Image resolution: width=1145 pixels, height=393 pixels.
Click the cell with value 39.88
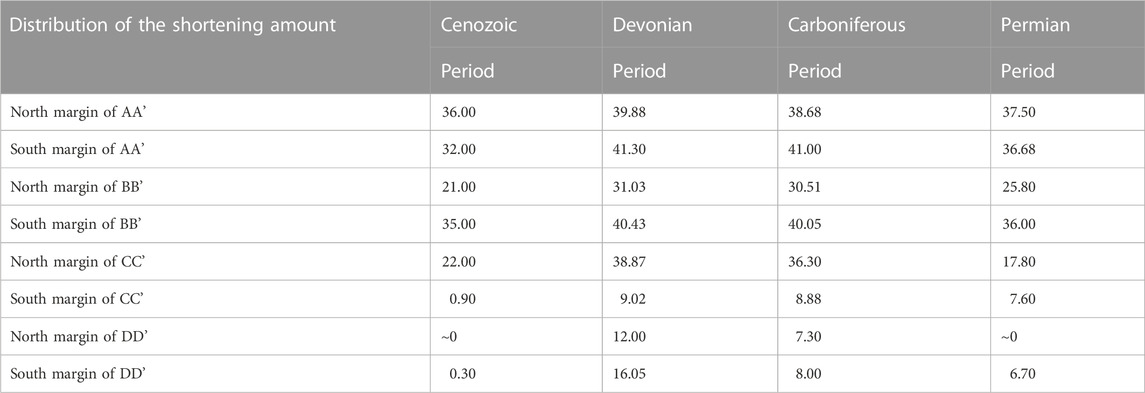[629, 112]
